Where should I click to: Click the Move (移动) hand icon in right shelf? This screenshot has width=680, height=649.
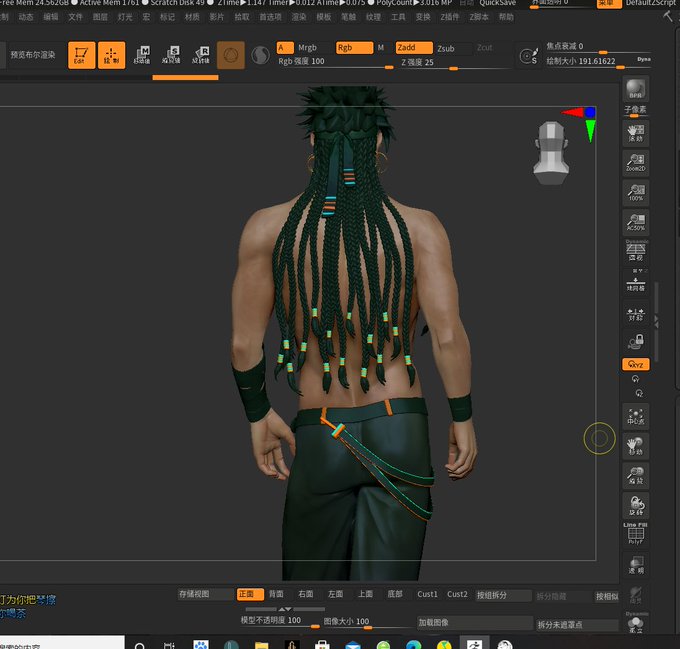(x=636, y=446)
